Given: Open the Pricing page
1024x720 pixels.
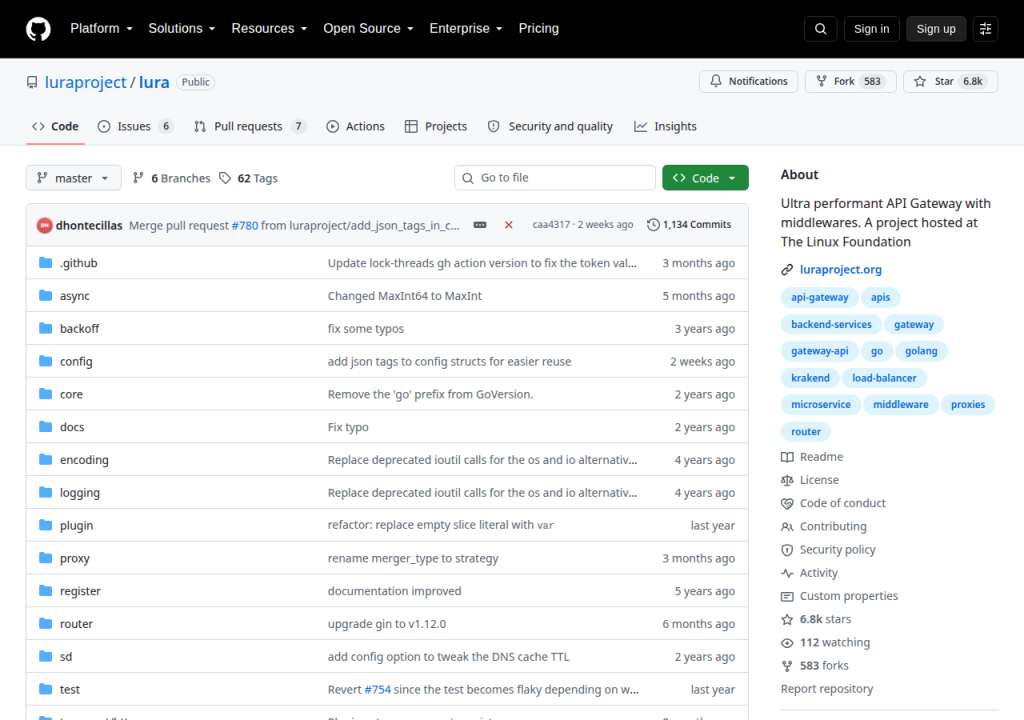Looking at the screenshot, I should click(x=539, y=29).
